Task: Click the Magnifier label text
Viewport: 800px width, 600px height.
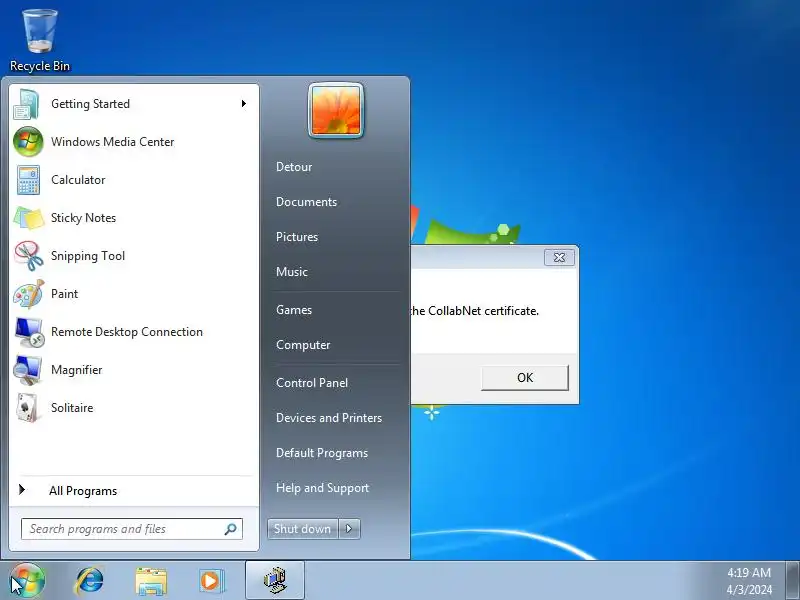Action: pos(77,370)
